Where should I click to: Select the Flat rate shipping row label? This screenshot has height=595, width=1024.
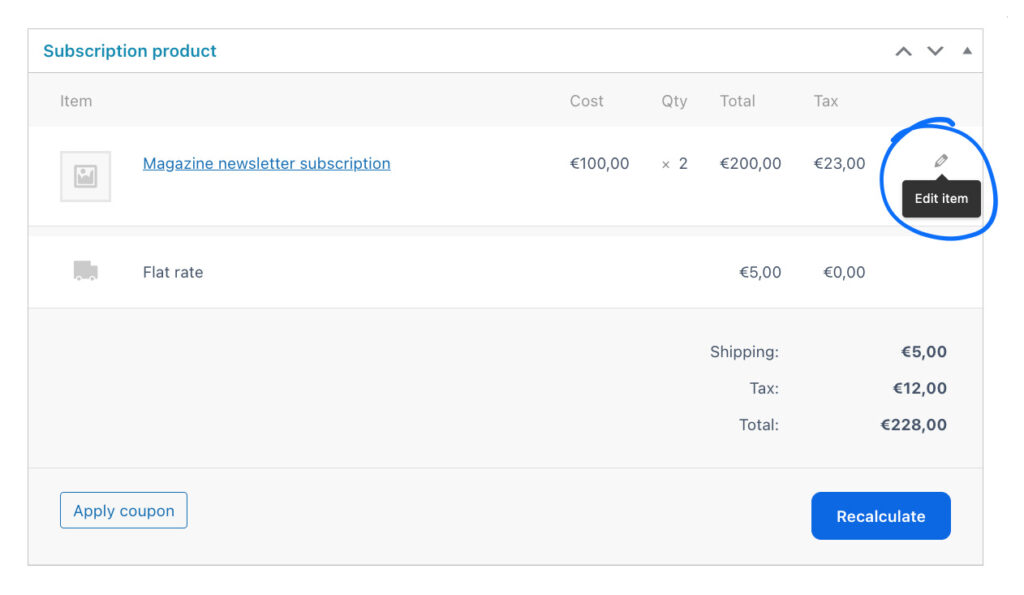click(x=173, y=272)
